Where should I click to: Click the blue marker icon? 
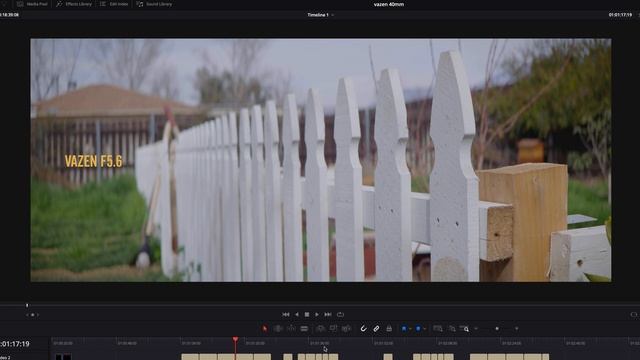(x=418, y=329)
